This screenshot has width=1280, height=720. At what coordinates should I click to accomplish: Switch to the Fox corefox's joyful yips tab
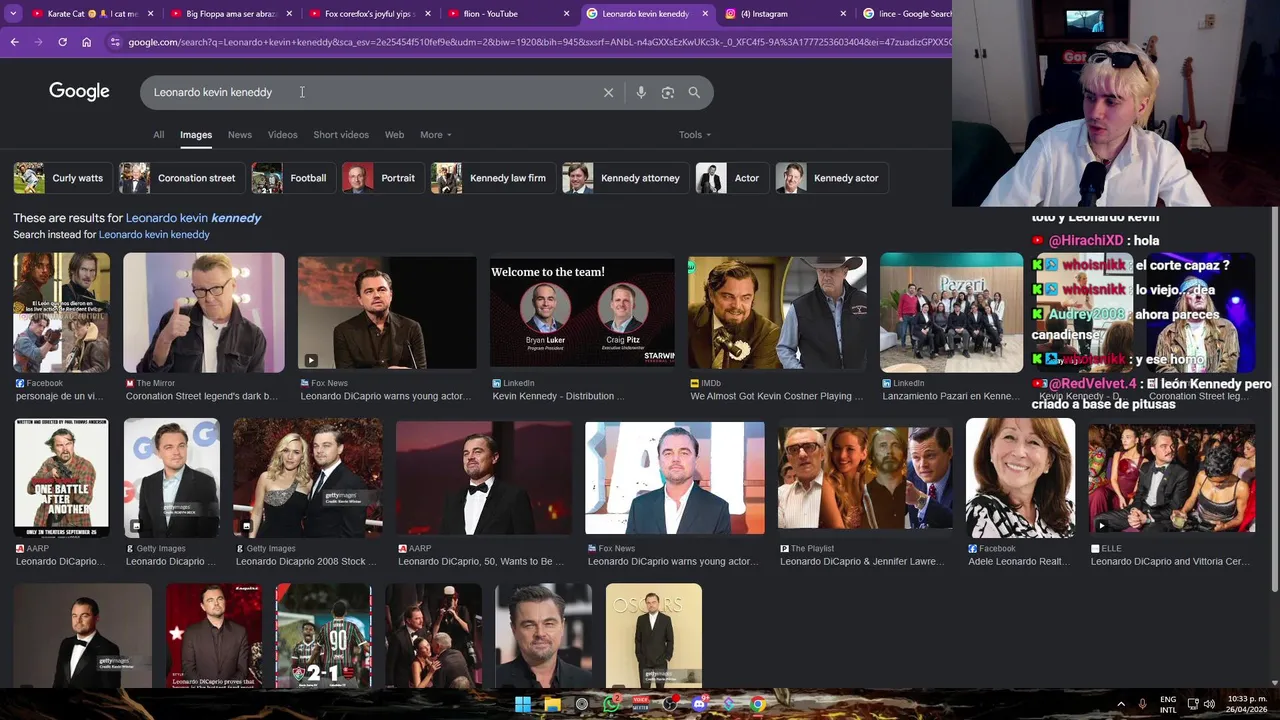370,14
